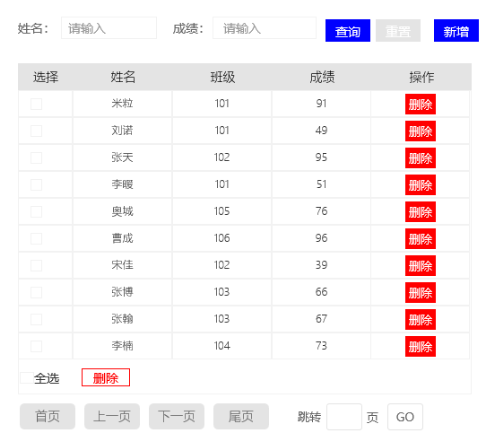Focus the 成绩 score input field

click(264, 28)
